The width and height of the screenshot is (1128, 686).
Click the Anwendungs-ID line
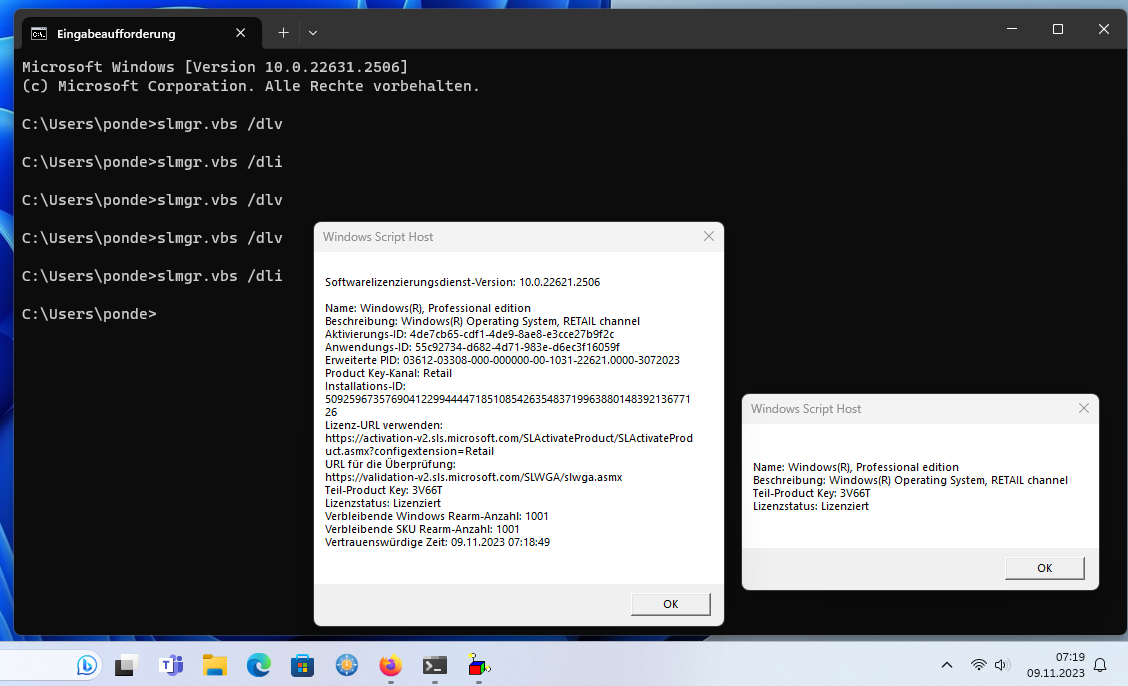coord(472,347)
